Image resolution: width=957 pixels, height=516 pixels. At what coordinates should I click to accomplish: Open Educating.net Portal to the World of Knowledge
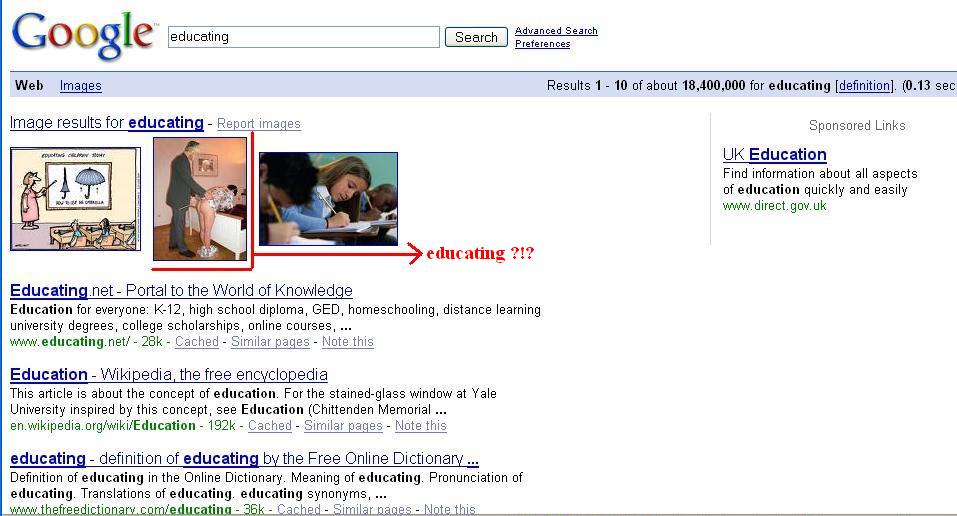[x=181, y=290]
